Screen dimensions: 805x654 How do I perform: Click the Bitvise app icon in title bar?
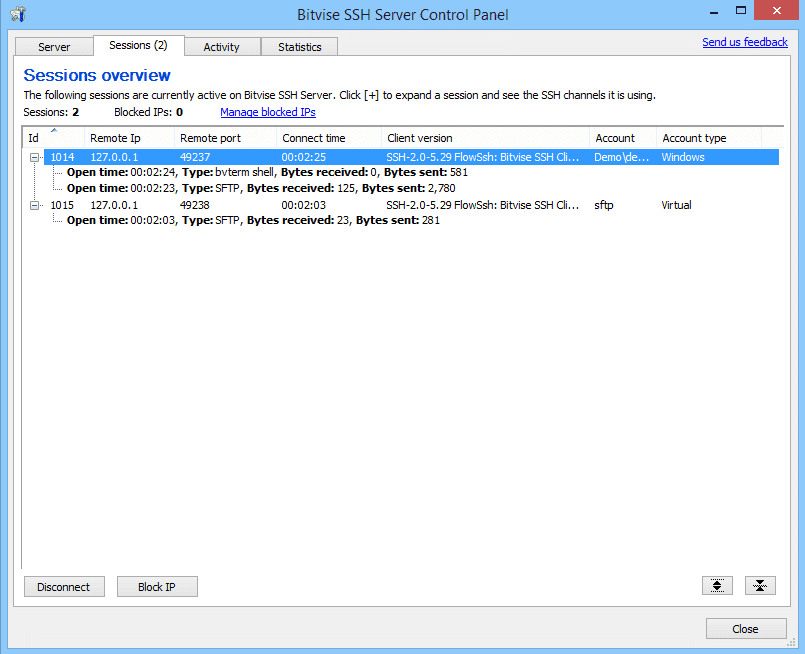(18, 14)
